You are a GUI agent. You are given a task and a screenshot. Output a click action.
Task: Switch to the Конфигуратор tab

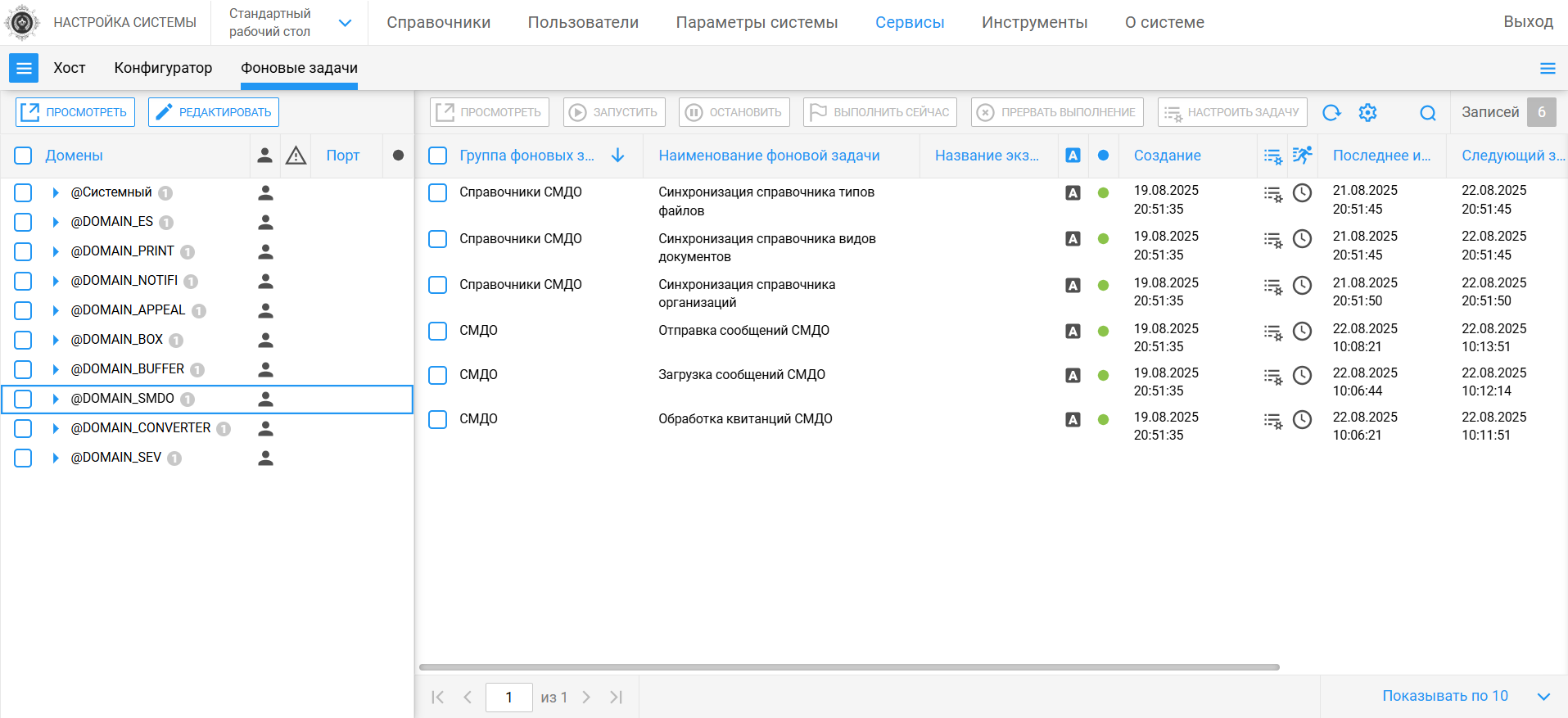click(x=163, y=68)
